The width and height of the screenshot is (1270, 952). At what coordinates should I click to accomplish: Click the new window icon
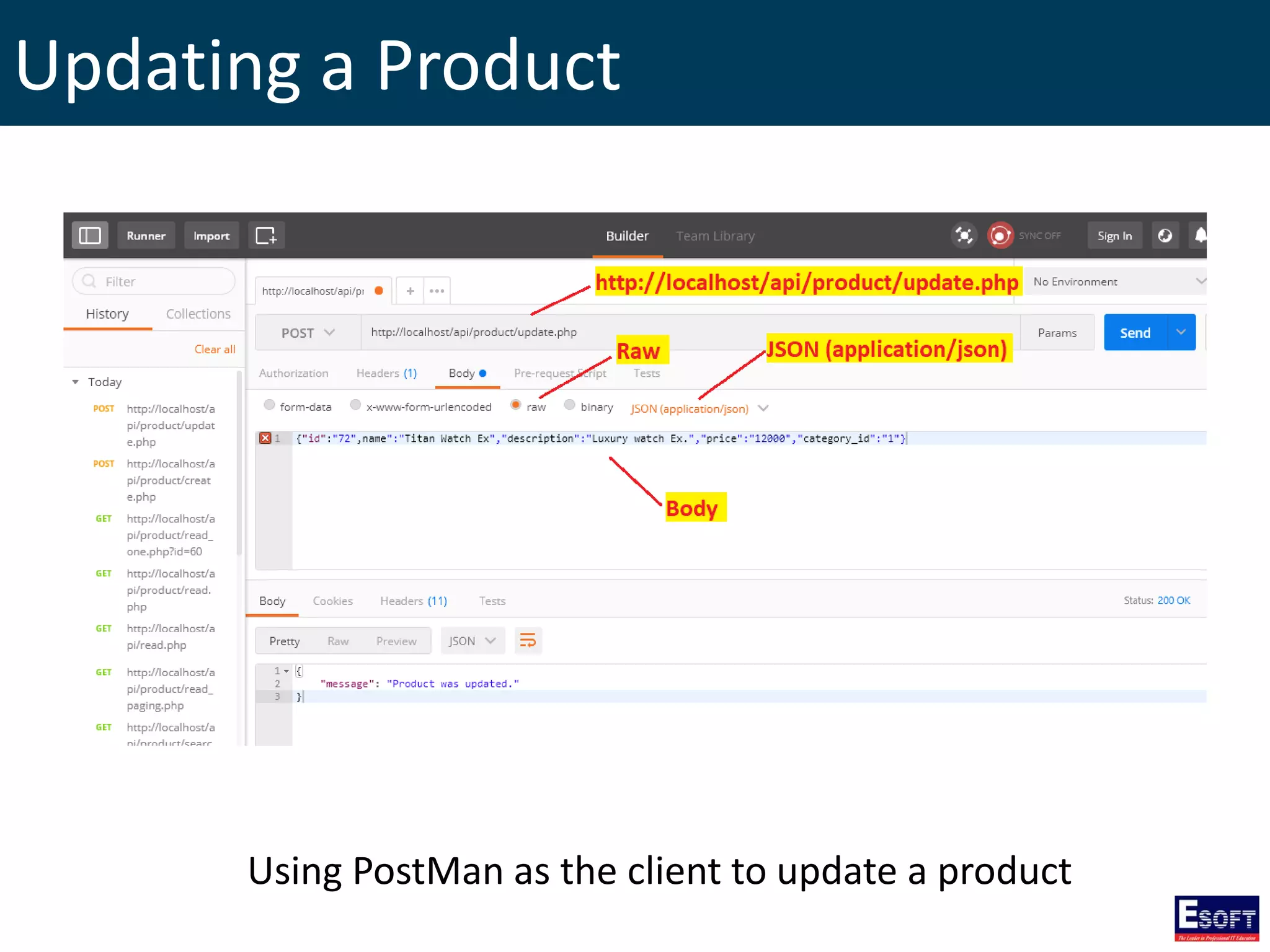[267, 236]
